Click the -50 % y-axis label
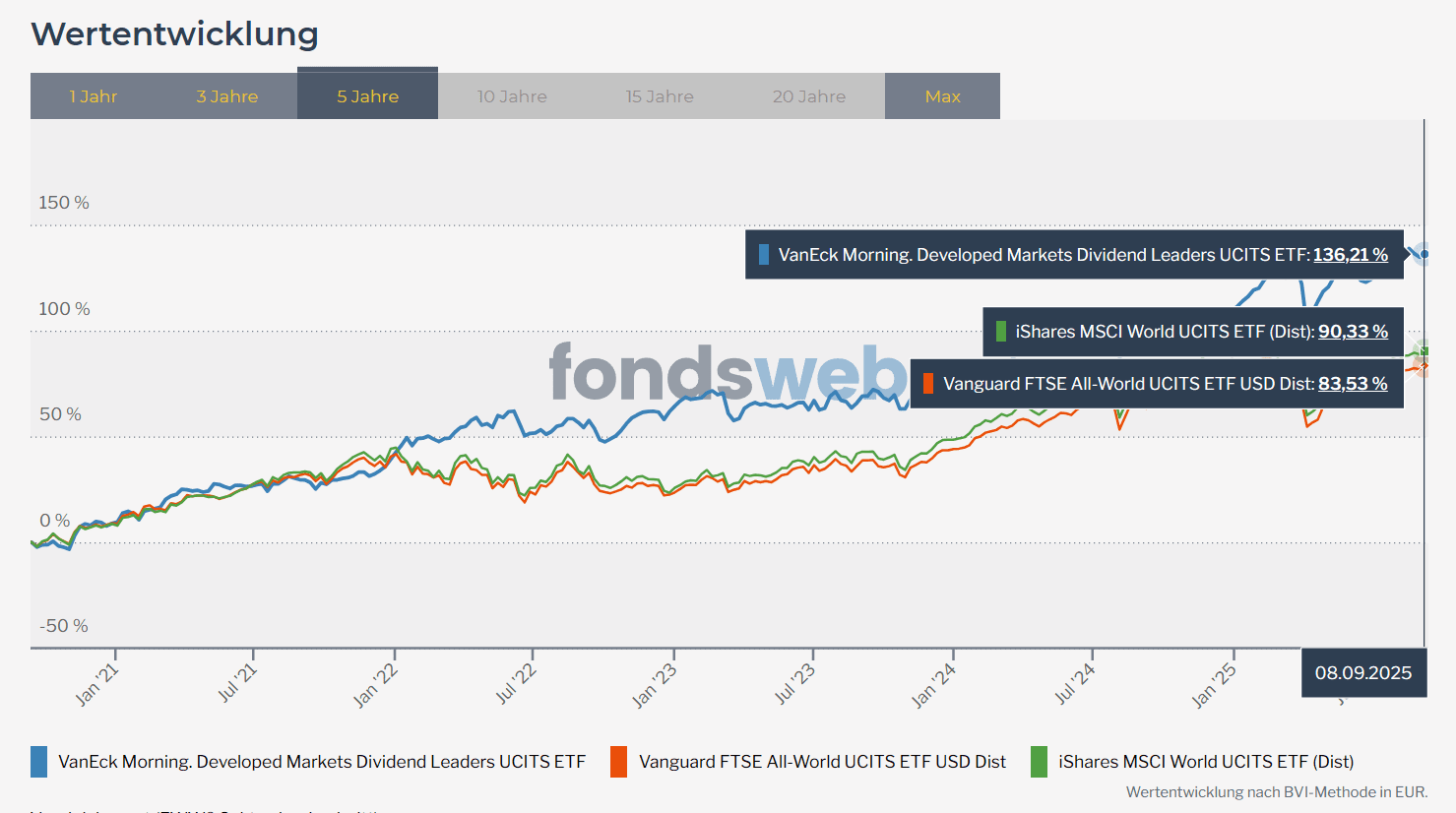The height and width of the screenshot is (813, 1456). tap(64, 626)
